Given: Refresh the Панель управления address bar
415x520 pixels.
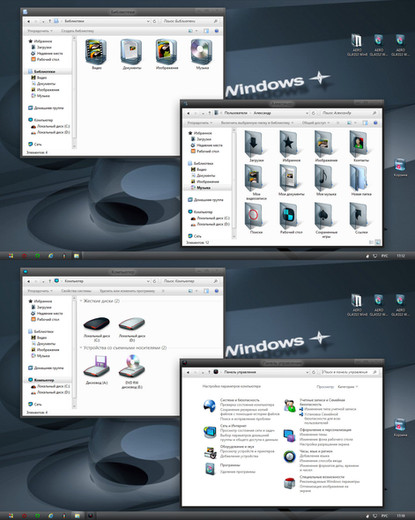Looking at the screenshot, I should [x=313, y=372].
